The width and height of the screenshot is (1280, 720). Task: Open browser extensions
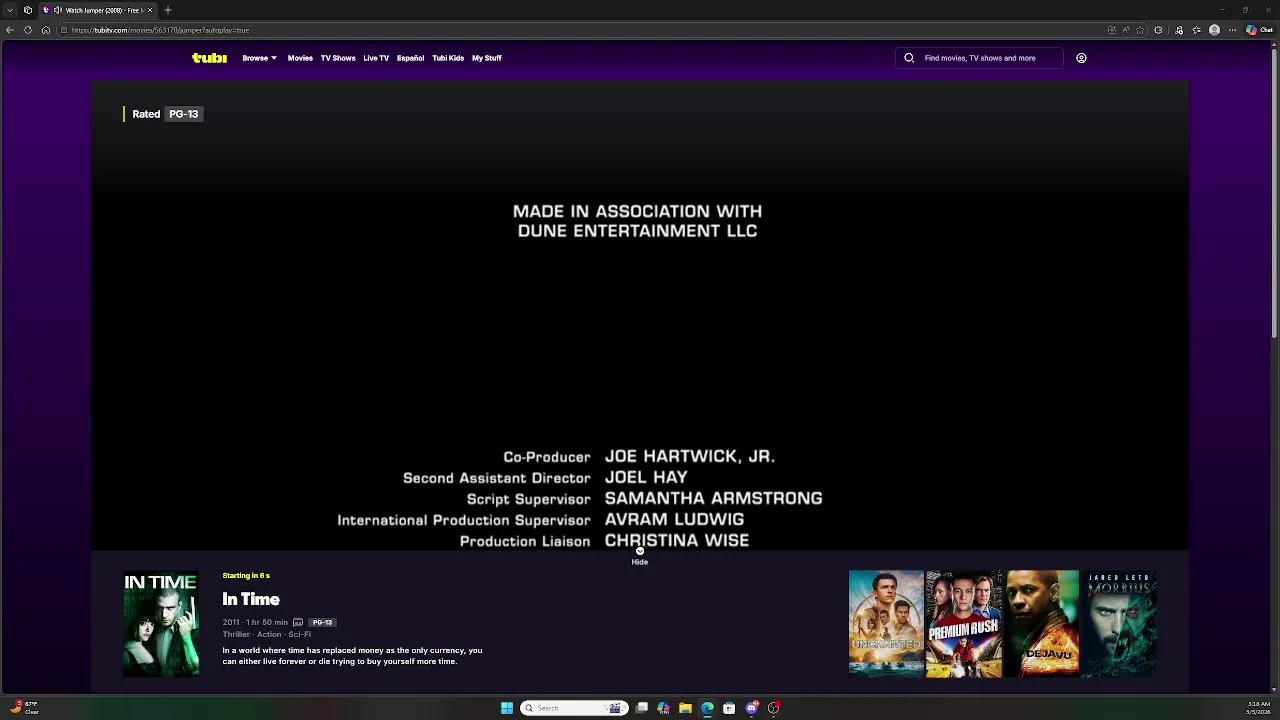point(1159,30)
